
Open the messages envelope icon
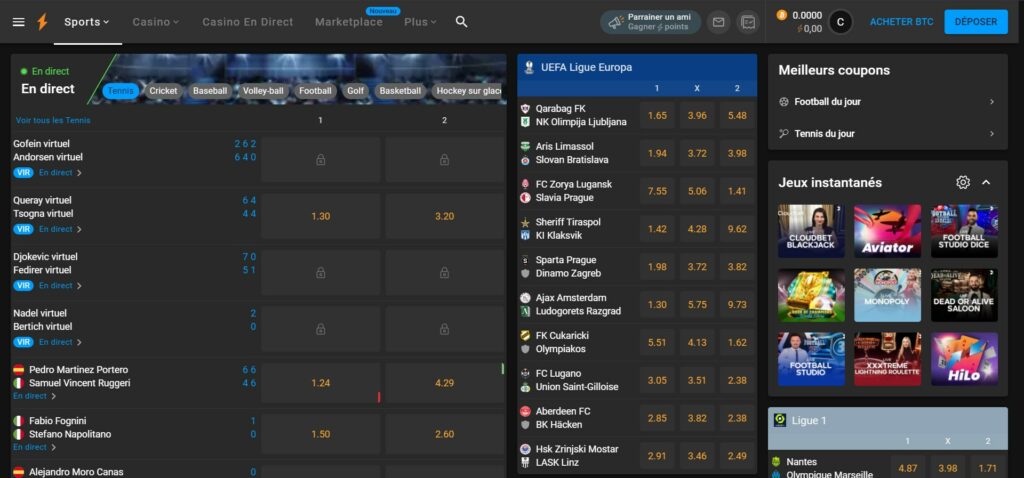pyautogui.click(x=718, y=22)
